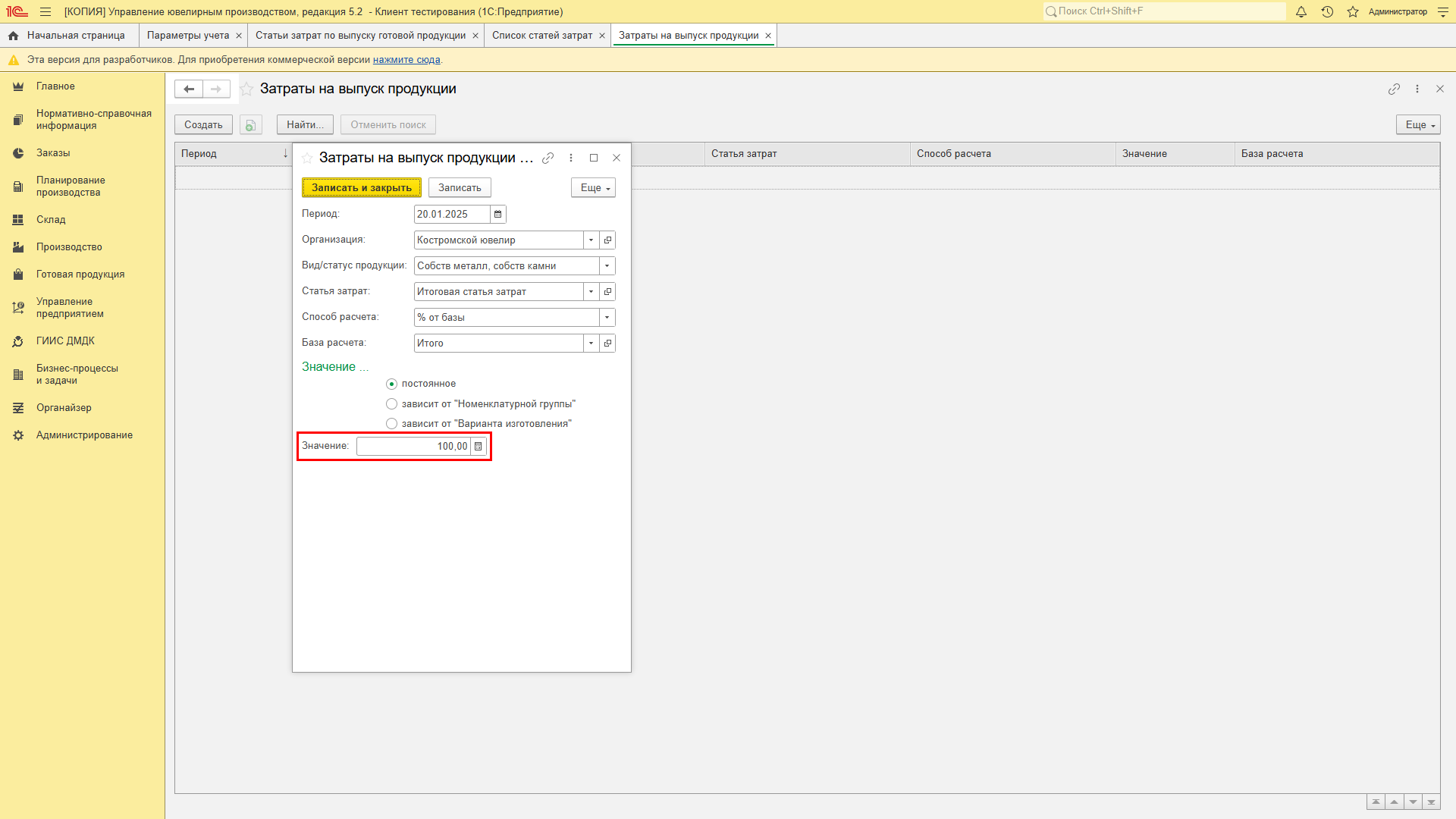Click База расчета column header
1456x819 pixels.
[1337, 154]
